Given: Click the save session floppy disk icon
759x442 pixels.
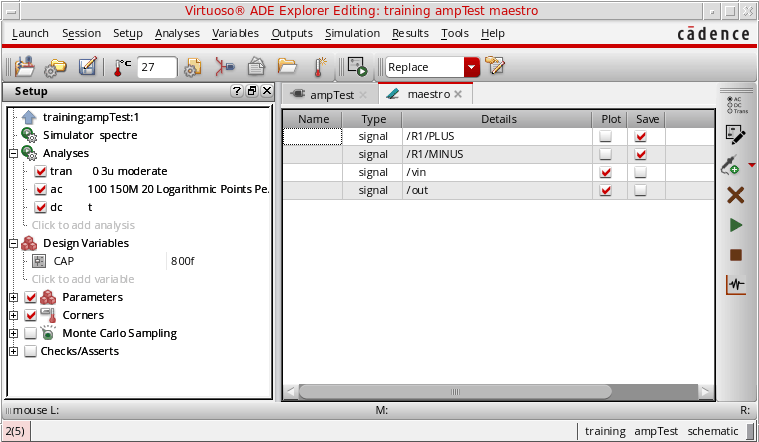Looking at the screenshot, I should coord(88,68).
